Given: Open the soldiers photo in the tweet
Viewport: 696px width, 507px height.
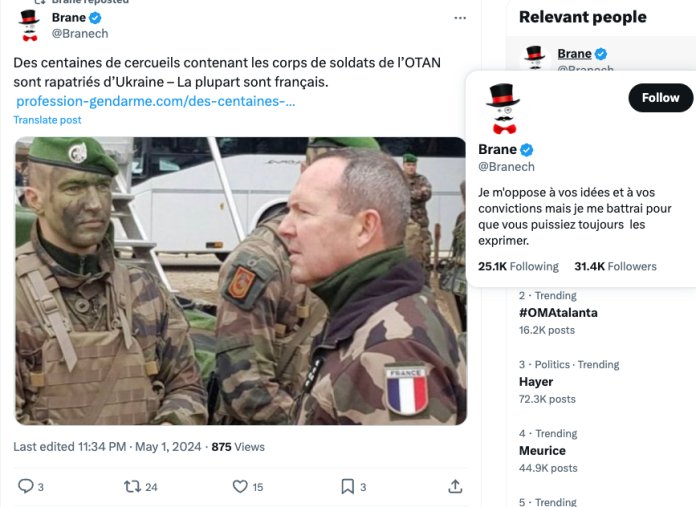Looking at the screenshot, I should pos(241,281).
